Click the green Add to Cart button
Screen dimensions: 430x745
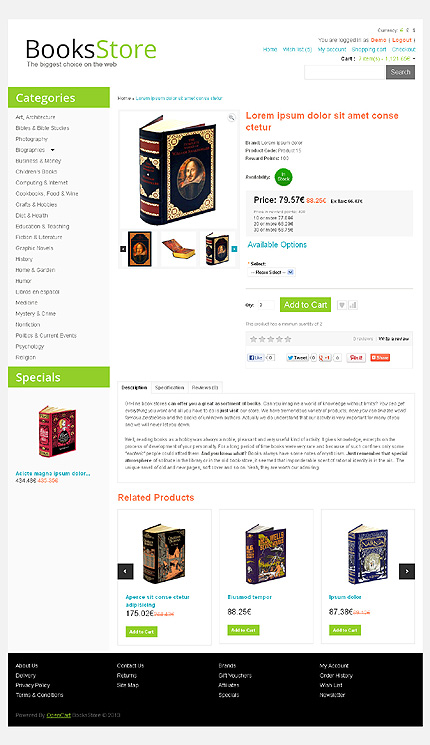(306, 305)
